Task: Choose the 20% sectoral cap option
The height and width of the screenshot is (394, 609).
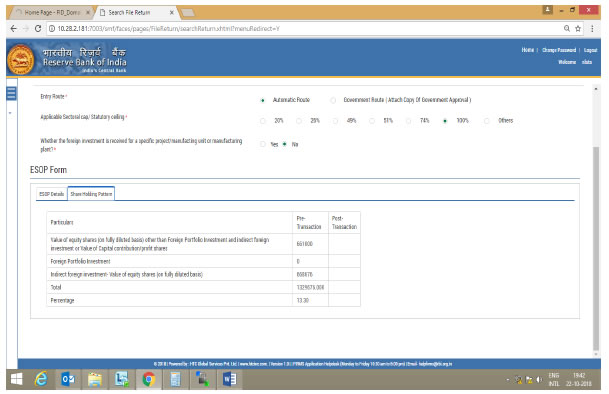Action: click(x=263, y=121)
